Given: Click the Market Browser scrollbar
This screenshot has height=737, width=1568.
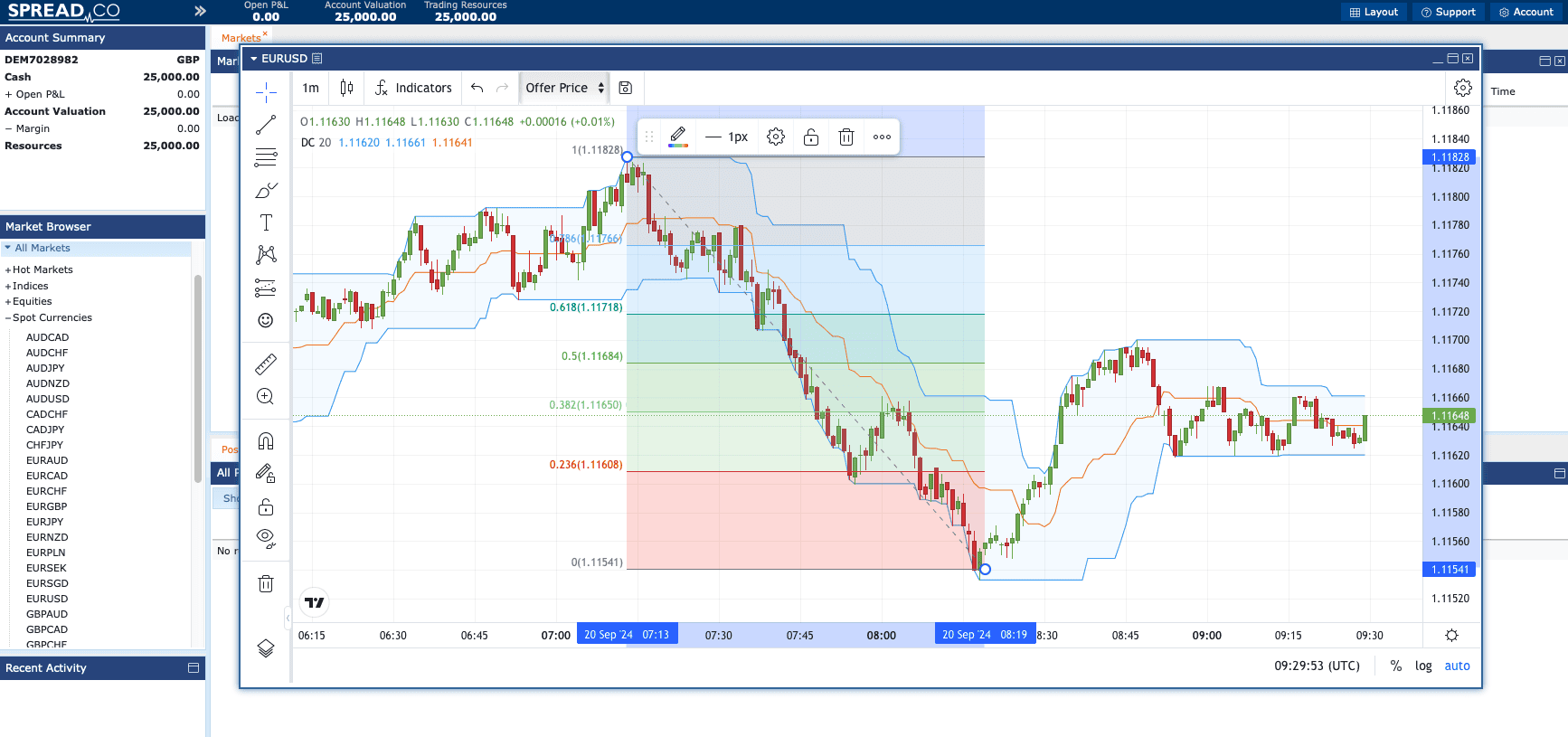Looking at the screenshot, I should tap(197, 378).
